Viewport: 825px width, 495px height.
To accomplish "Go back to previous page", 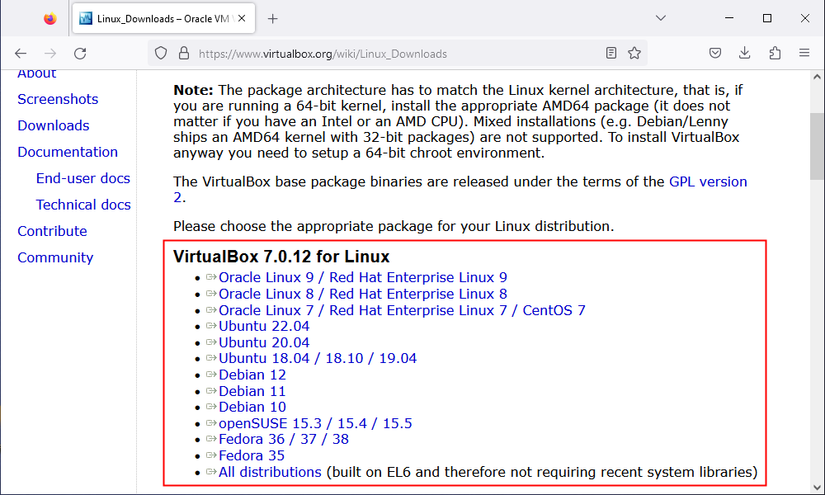I will click(20, 53).
